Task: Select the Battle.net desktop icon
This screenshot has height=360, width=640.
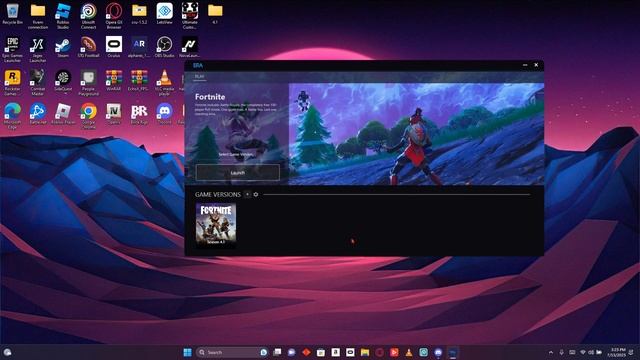Action: pos(38,114)
